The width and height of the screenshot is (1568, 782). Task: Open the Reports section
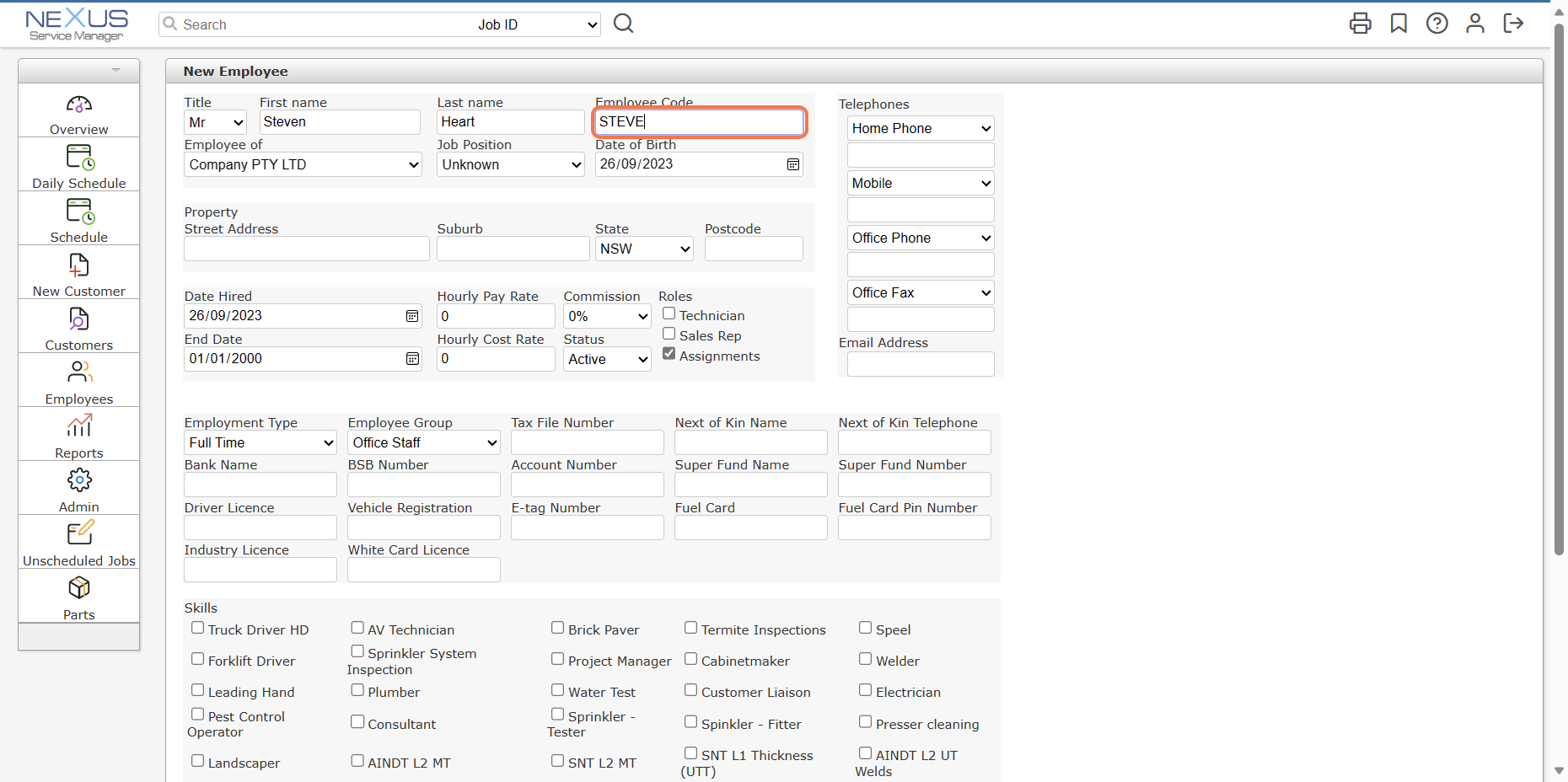click(78, 434)
